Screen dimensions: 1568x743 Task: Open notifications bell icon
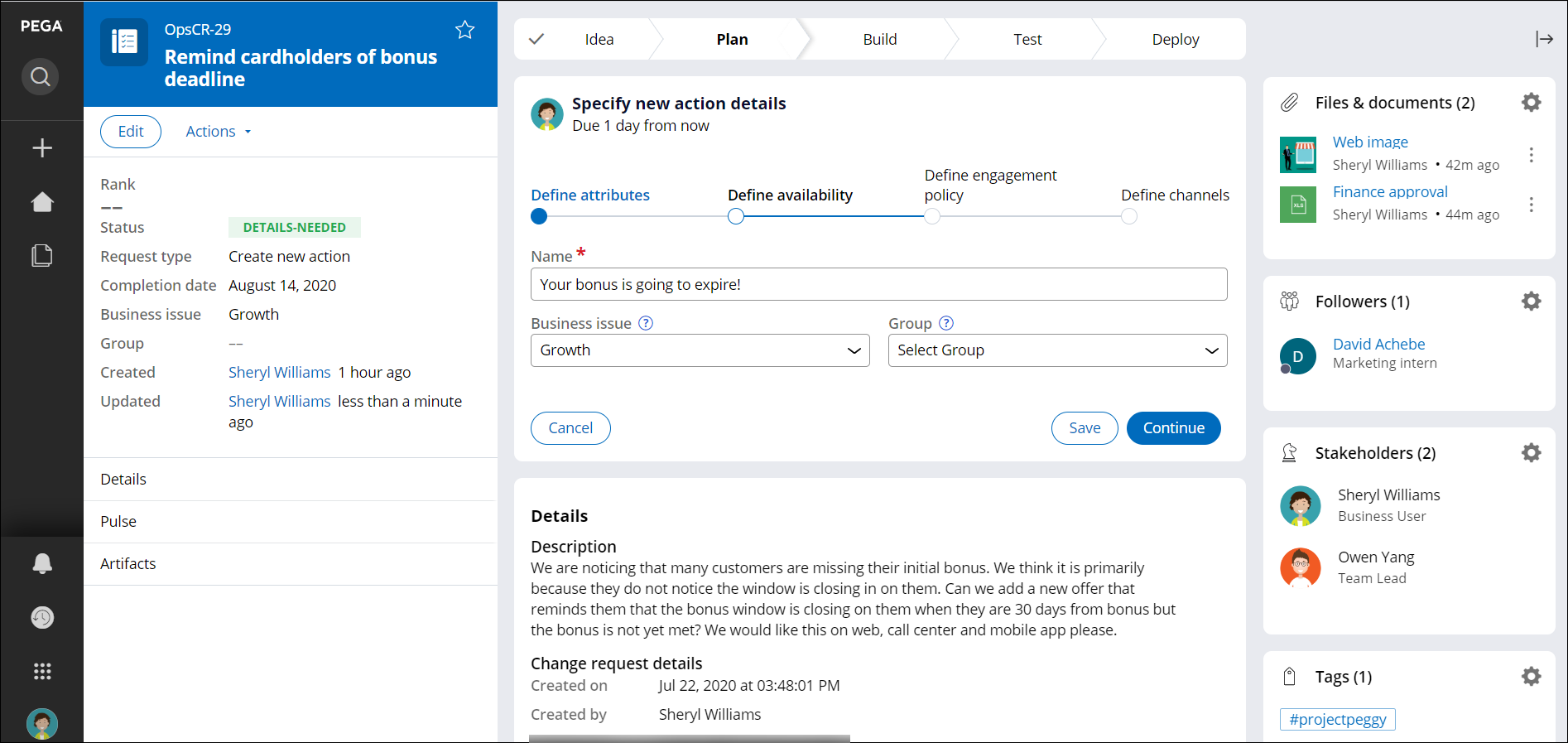tap(42, 563)
